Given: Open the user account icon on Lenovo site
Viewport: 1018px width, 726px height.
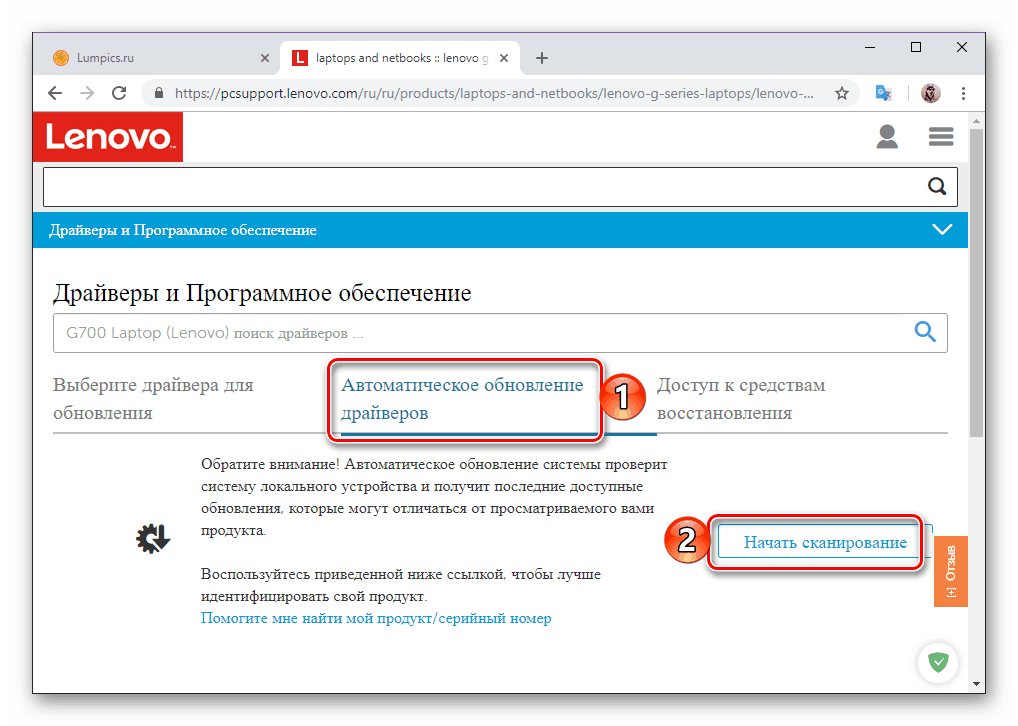Looking at the screenshot, I should (x=887, y=136).
